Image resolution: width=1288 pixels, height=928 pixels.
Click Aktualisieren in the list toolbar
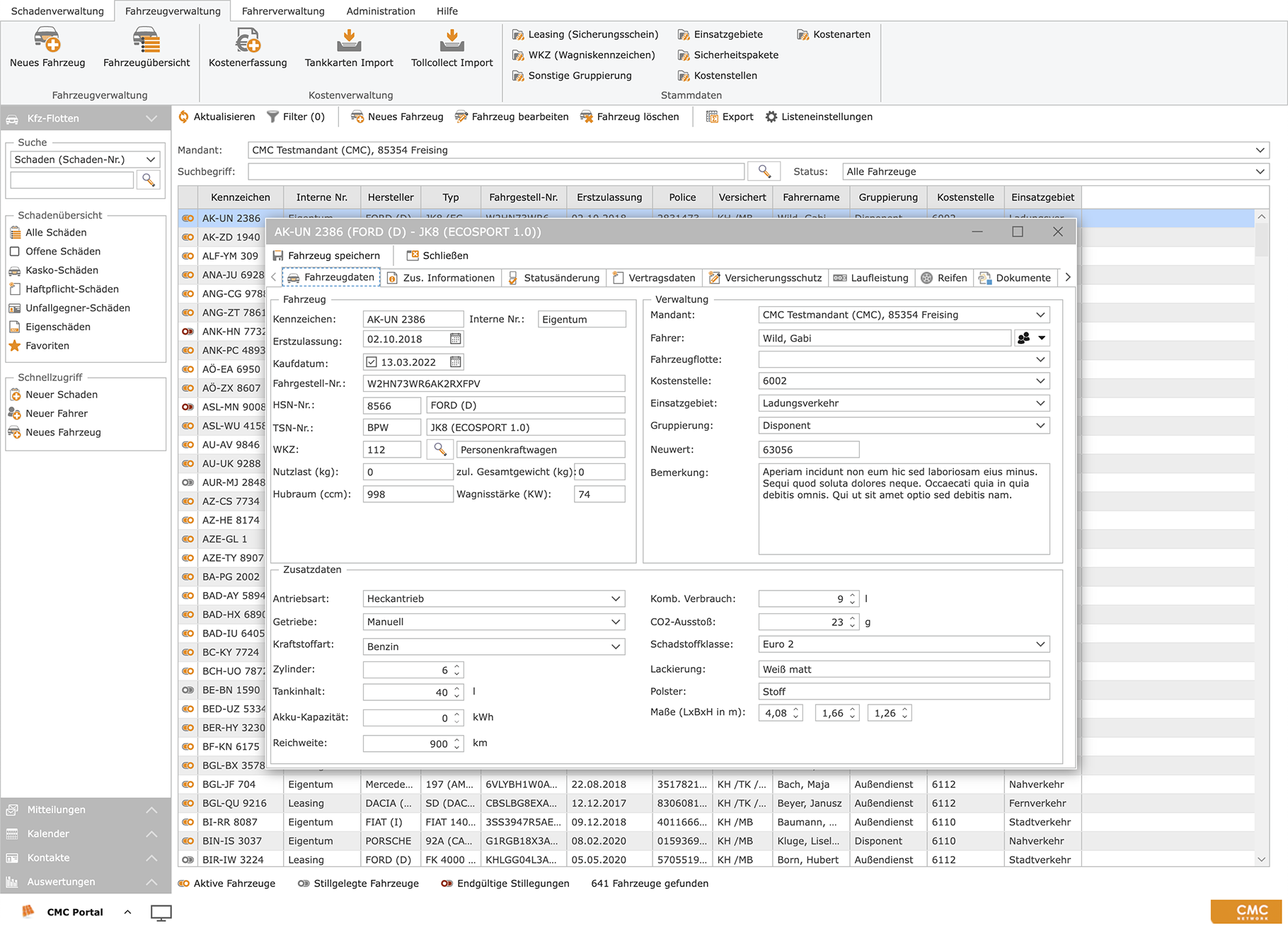pos(217,117)
